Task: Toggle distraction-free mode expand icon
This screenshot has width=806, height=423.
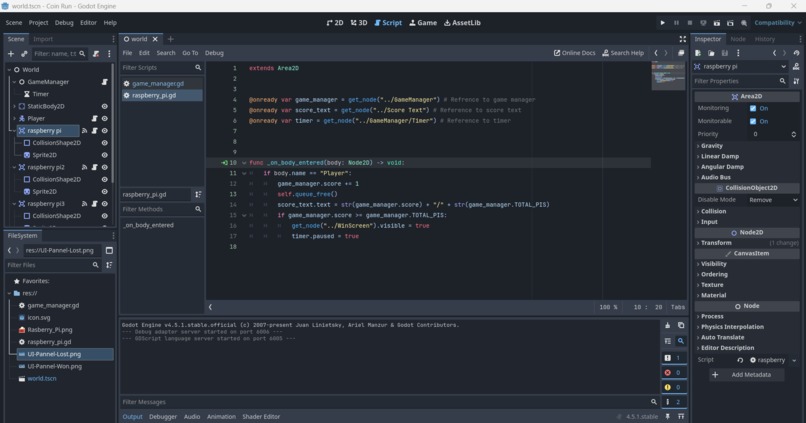Action: pos(683,39)
